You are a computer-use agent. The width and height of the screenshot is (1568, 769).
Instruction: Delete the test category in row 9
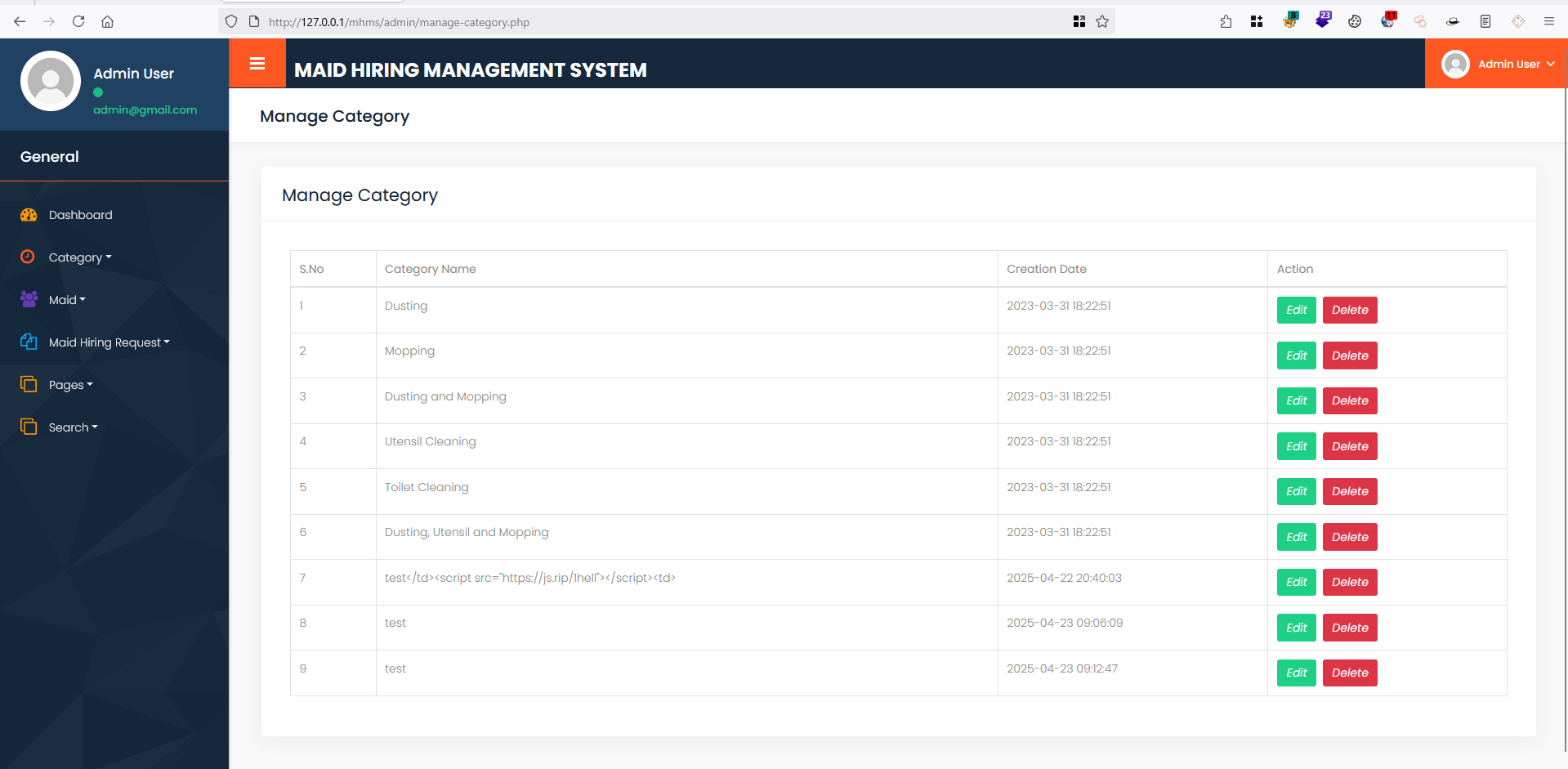[x=1350, y=673]
